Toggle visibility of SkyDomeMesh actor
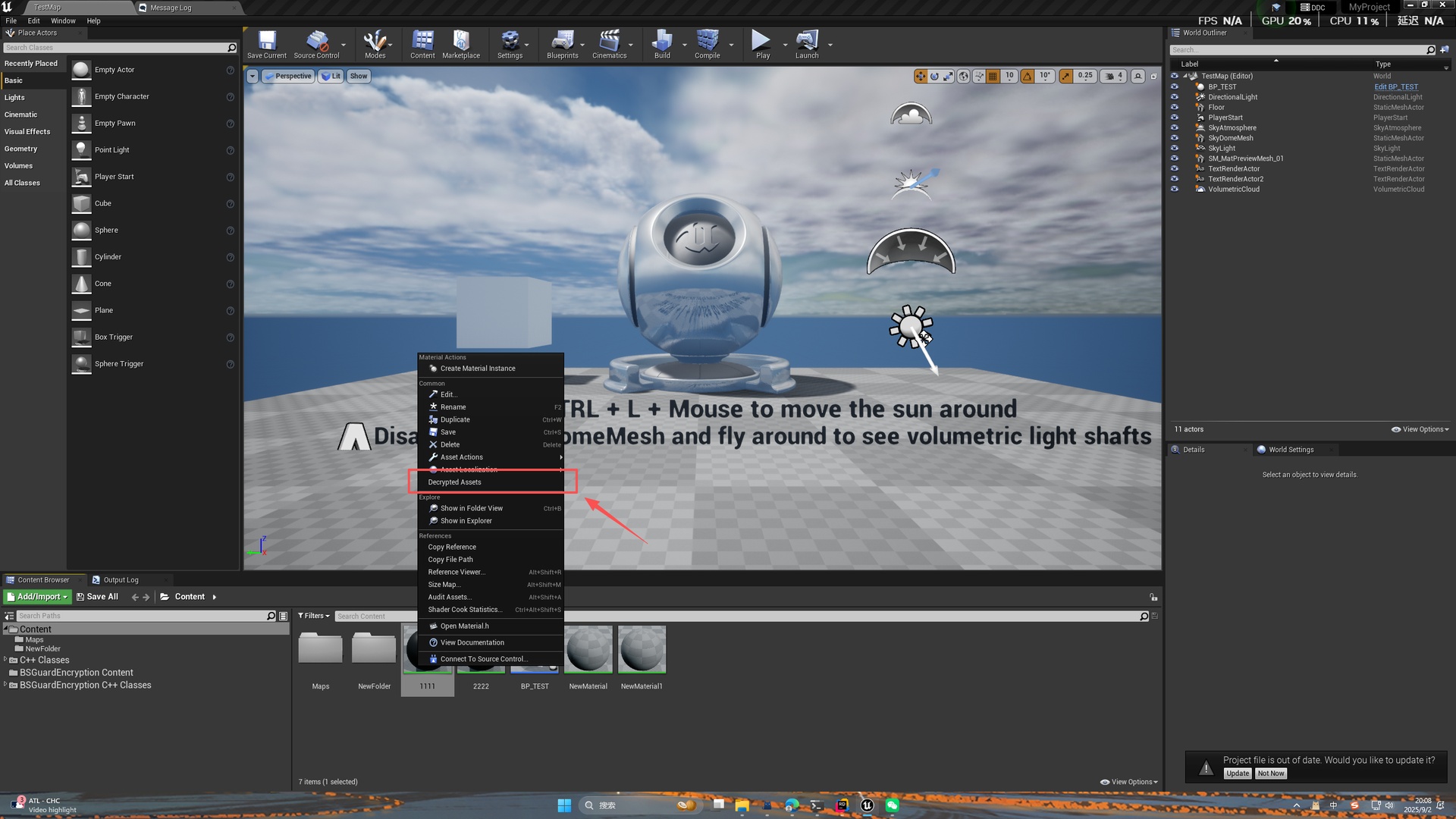 [x=1175, y=138]
